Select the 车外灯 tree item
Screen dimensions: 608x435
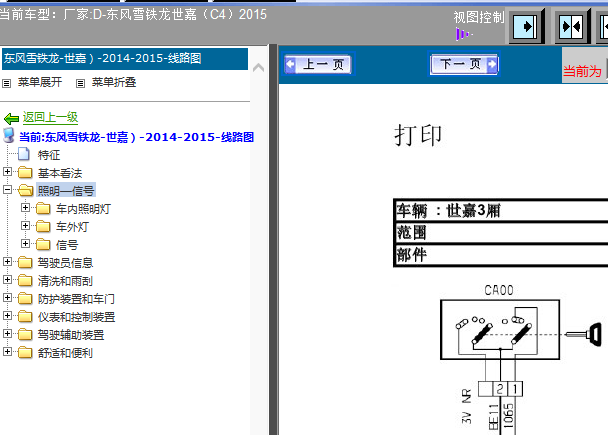tap(73, 227)
